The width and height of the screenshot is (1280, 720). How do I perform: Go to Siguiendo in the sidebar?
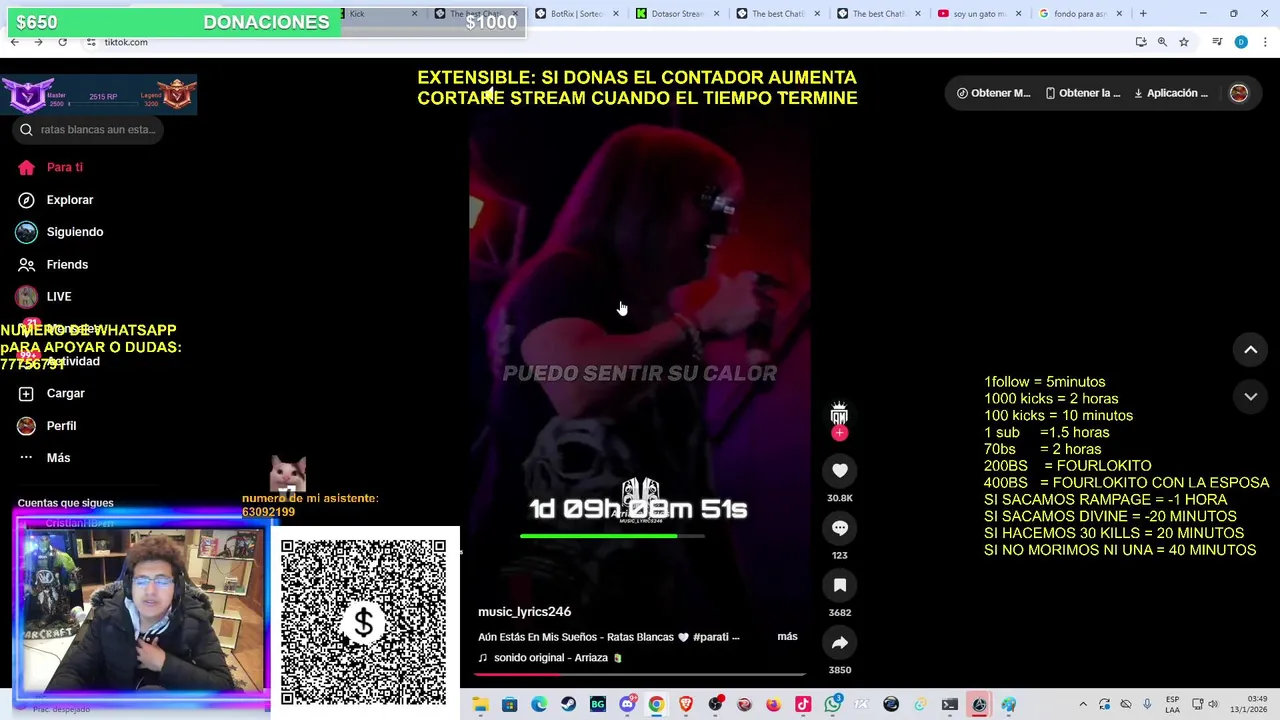[x=60, y=232]
